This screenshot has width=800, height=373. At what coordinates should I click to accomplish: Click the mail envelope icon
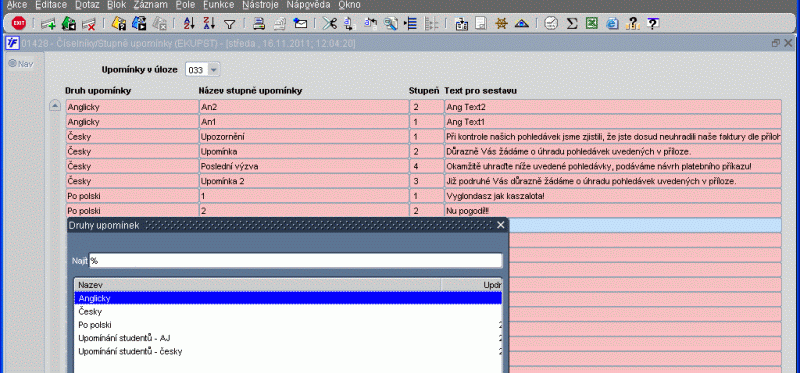coord(301,23)
